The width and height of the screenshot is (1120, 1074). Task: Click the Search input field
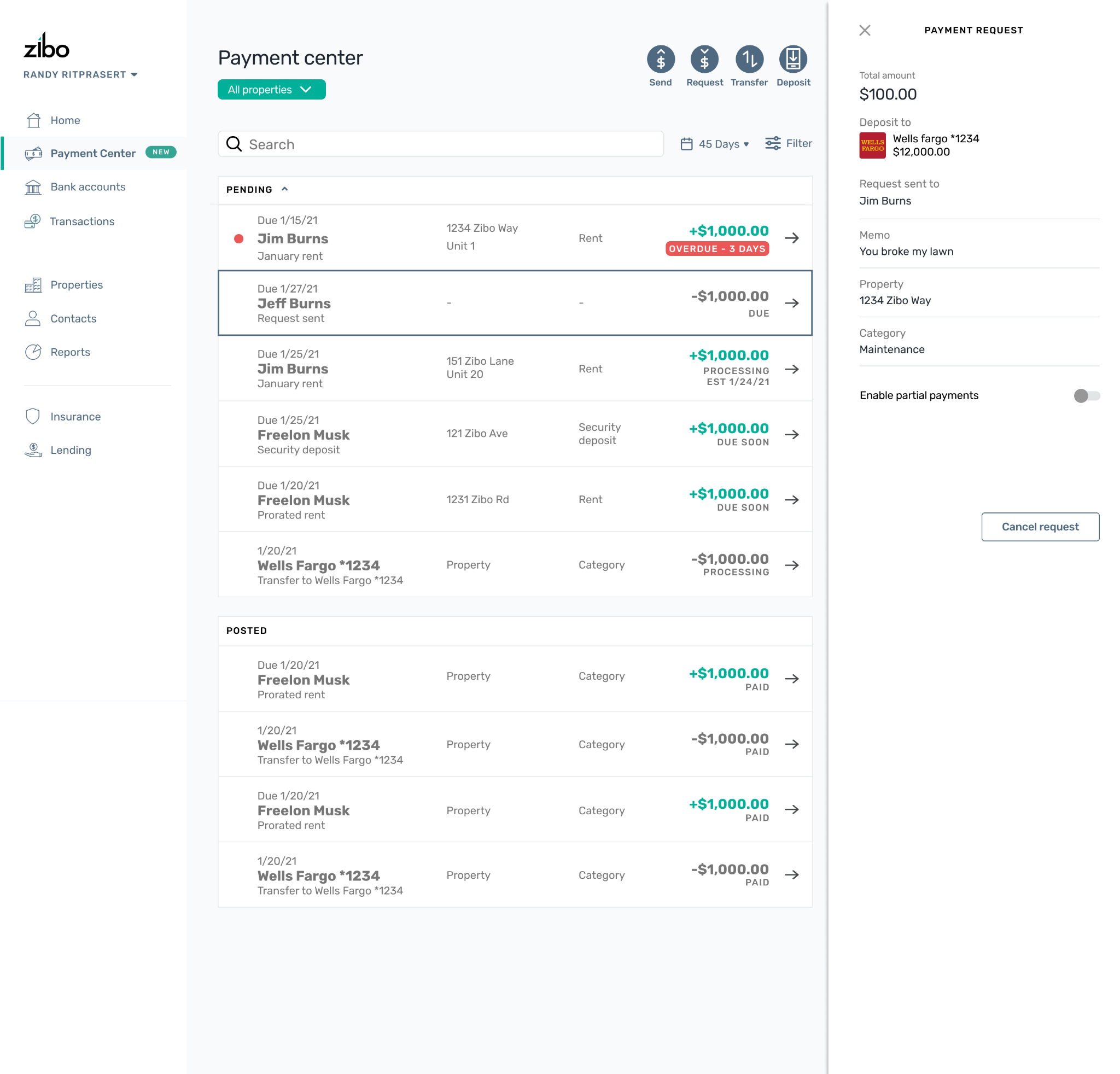[x=440, y=144]
